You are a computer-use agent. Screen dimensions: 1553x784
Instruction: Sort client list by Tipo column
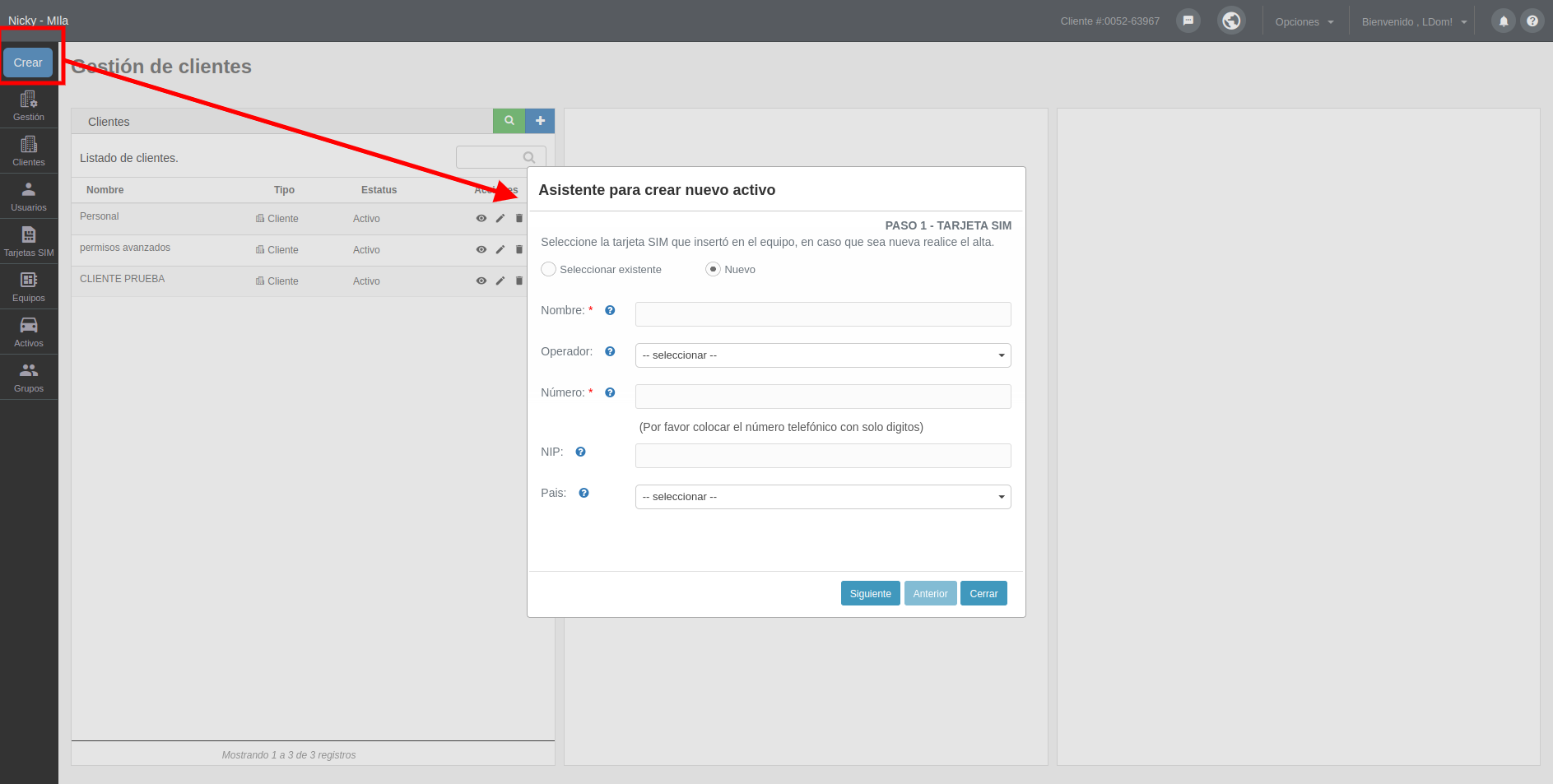click(284, 190)
